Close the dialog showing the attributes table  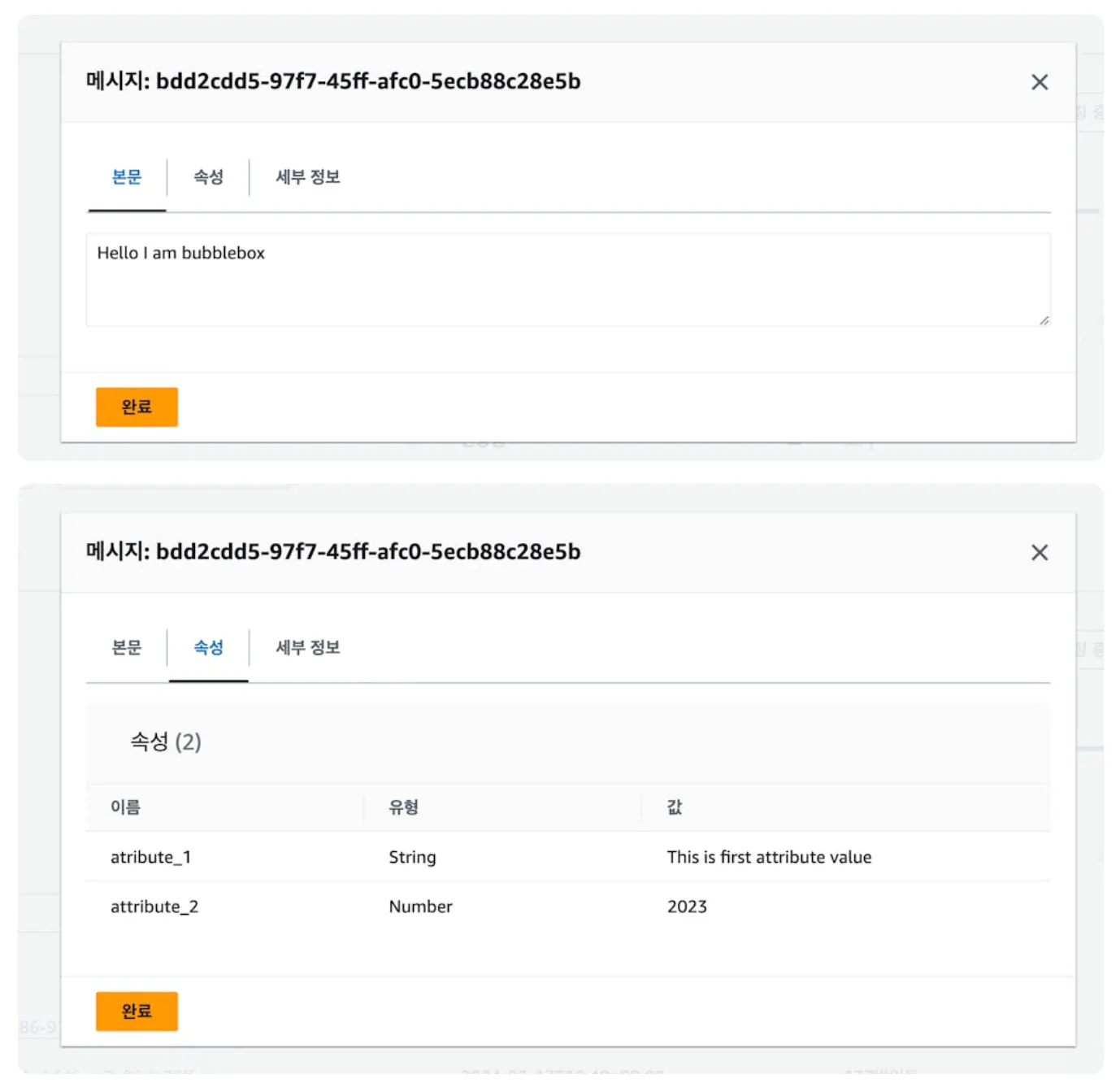tap(1039, 553)
